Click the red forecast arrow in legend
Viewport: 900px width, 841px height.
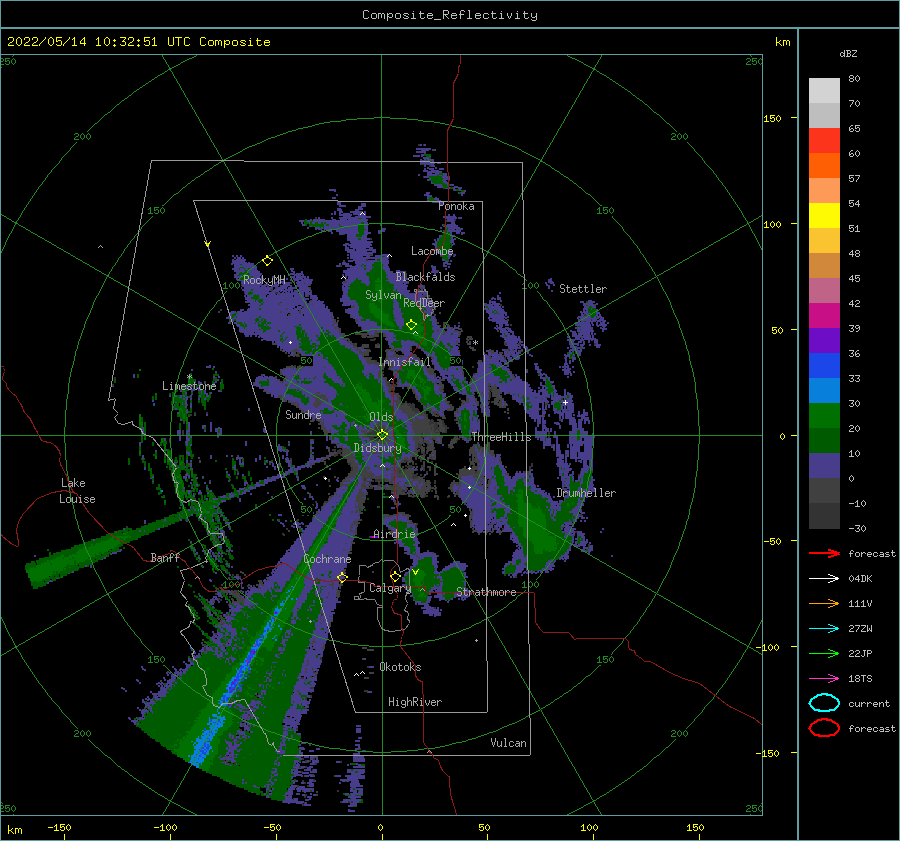[824, 553]
